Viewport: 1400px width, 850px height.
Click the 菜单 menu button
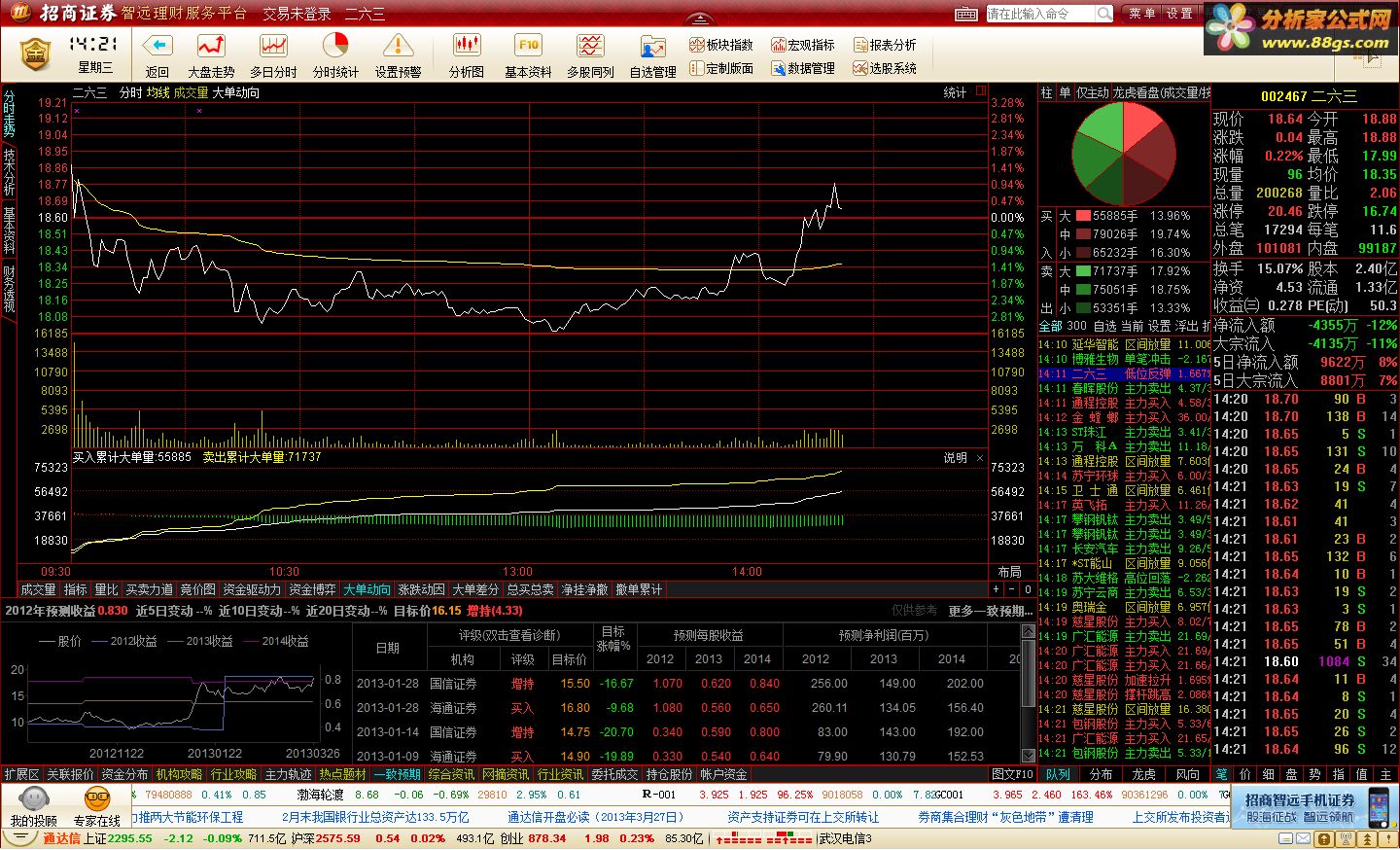[x=1142, y=14]
